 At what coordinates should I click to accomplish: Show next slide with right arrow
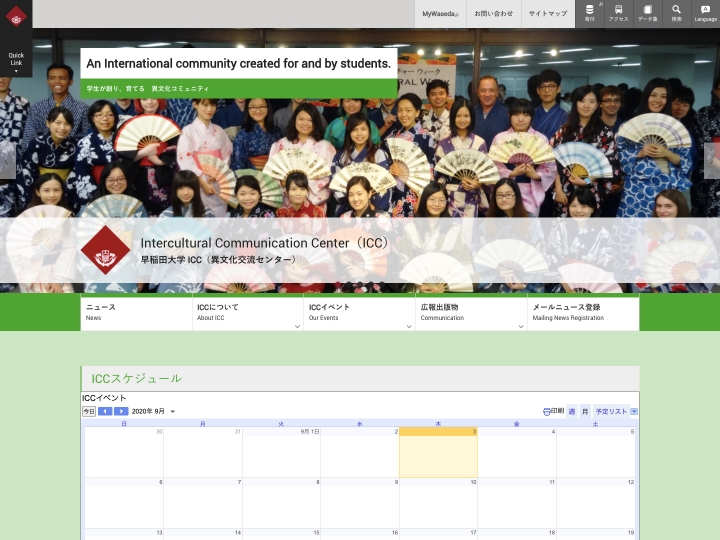pos(712,161)
